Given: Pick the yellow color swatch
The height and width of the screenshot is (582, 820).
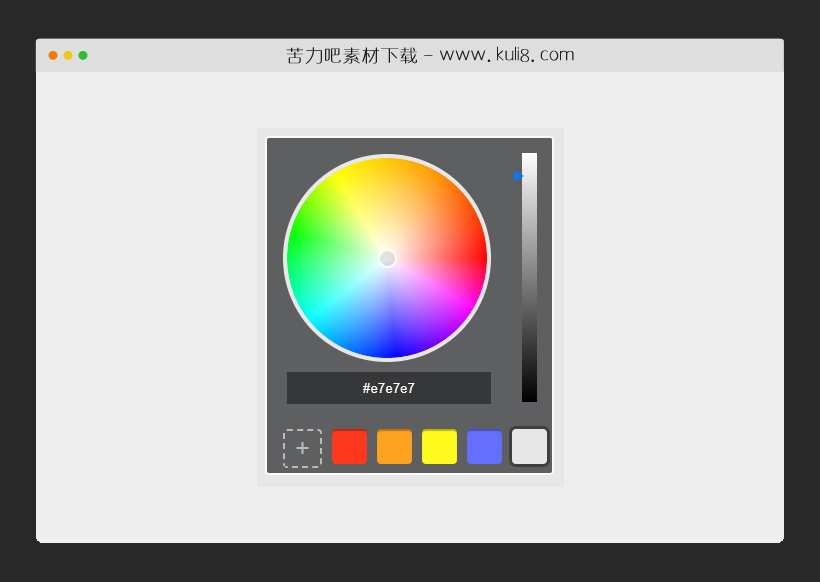Looking at the screenshot, I should tap(439, 447).
